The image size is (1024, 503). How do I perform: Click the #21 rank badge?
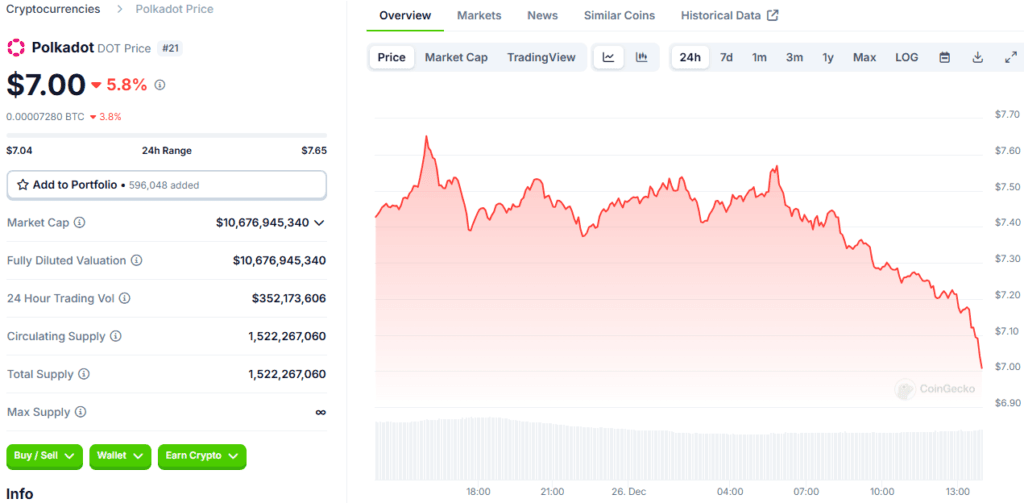tap(170, 48)
